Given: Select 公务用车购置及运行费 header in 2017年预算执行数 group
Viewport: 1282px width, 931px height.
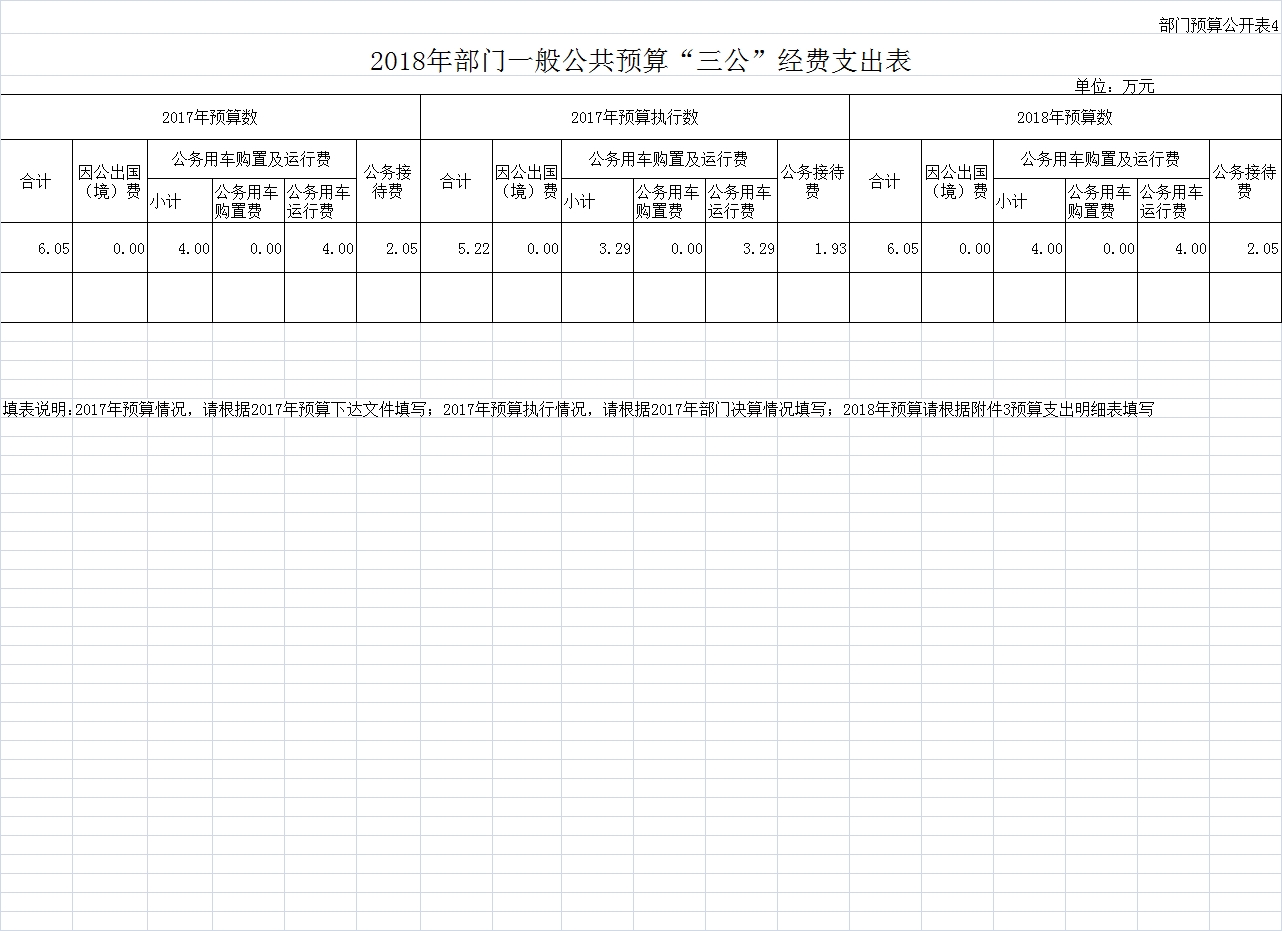Looking at the screenshot, I should point(669,159).
